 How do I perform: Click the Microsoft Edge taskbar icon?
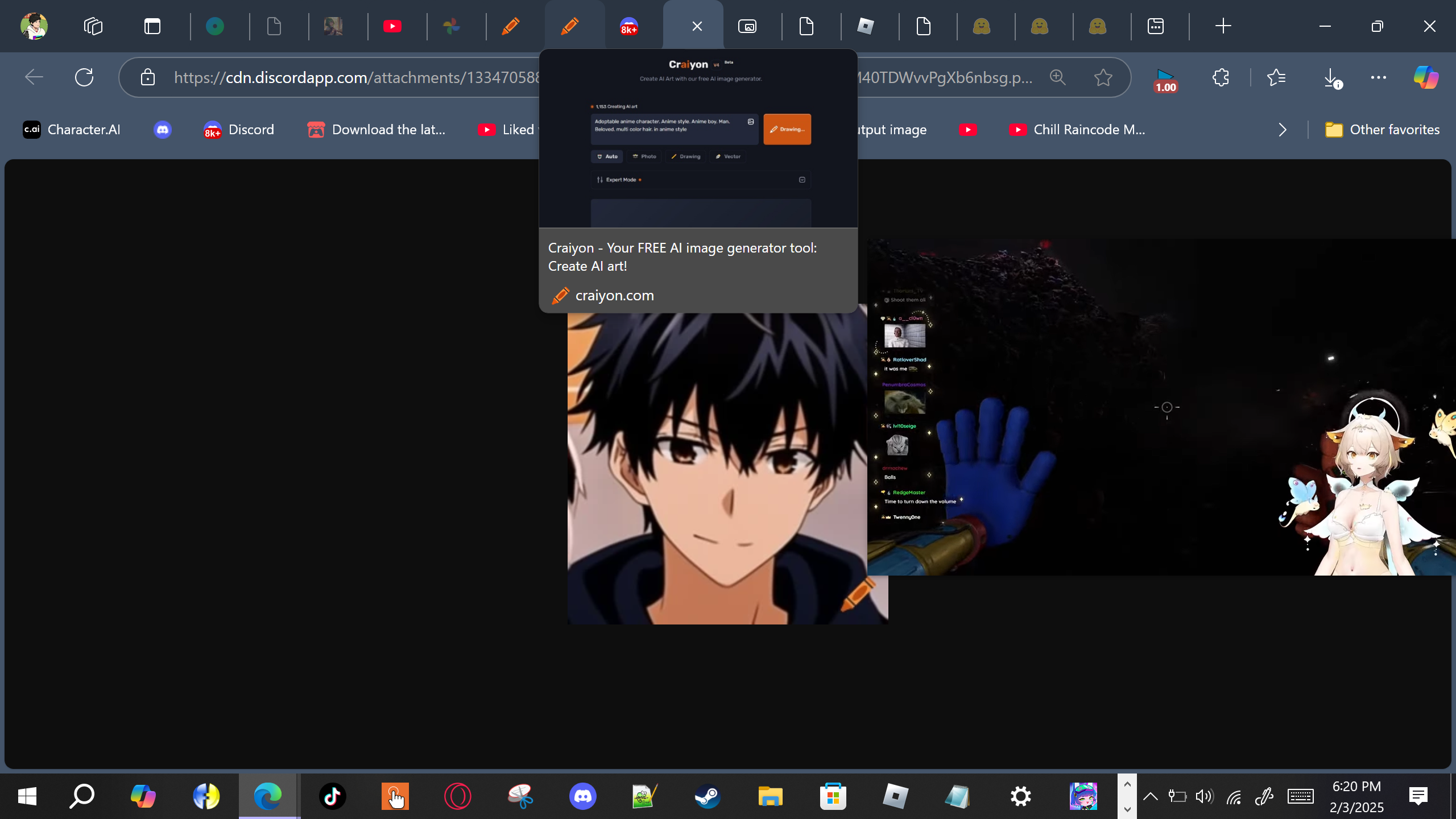[x=268, y=796]
